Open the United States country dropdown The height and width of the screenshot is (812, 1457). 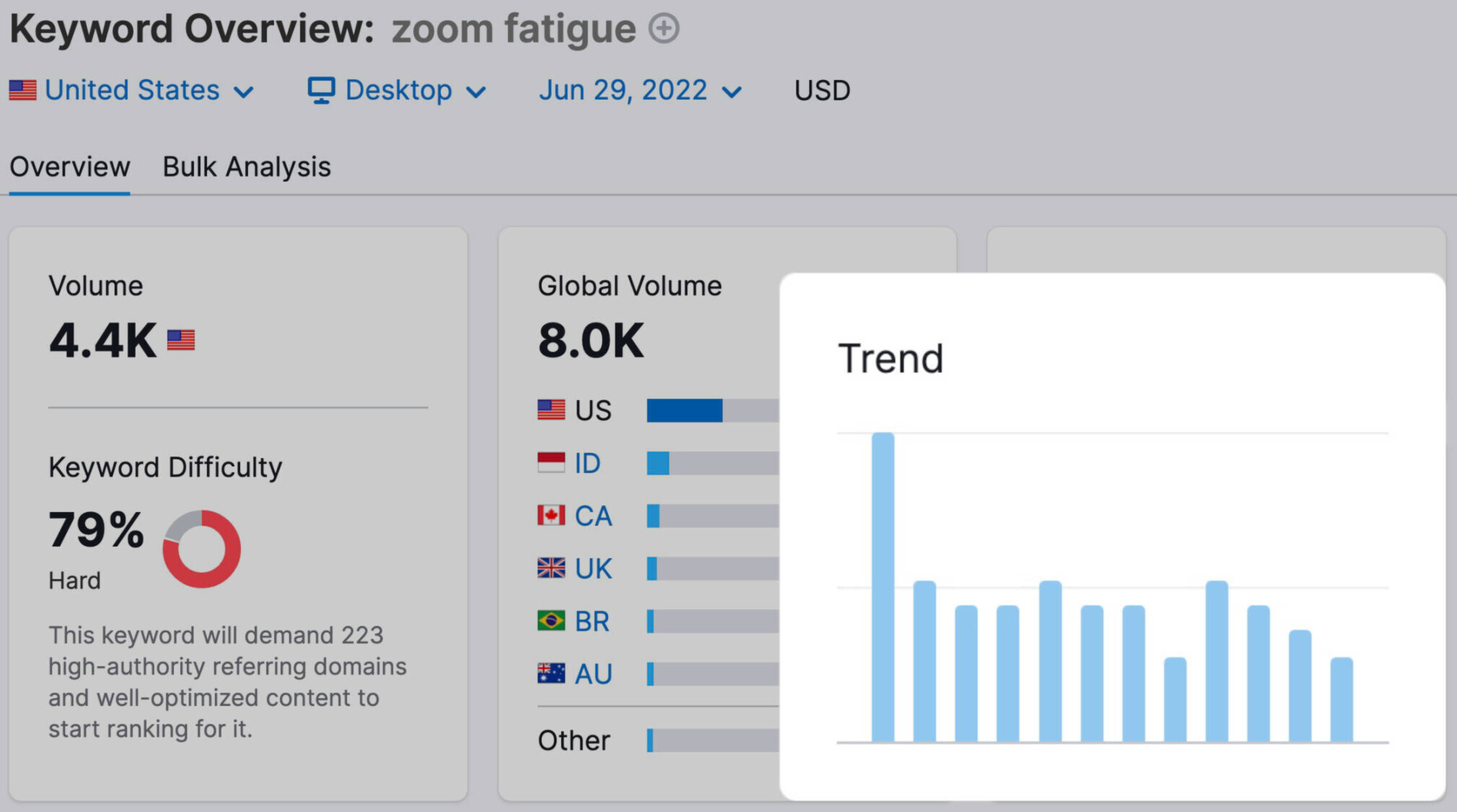(131, 91)
